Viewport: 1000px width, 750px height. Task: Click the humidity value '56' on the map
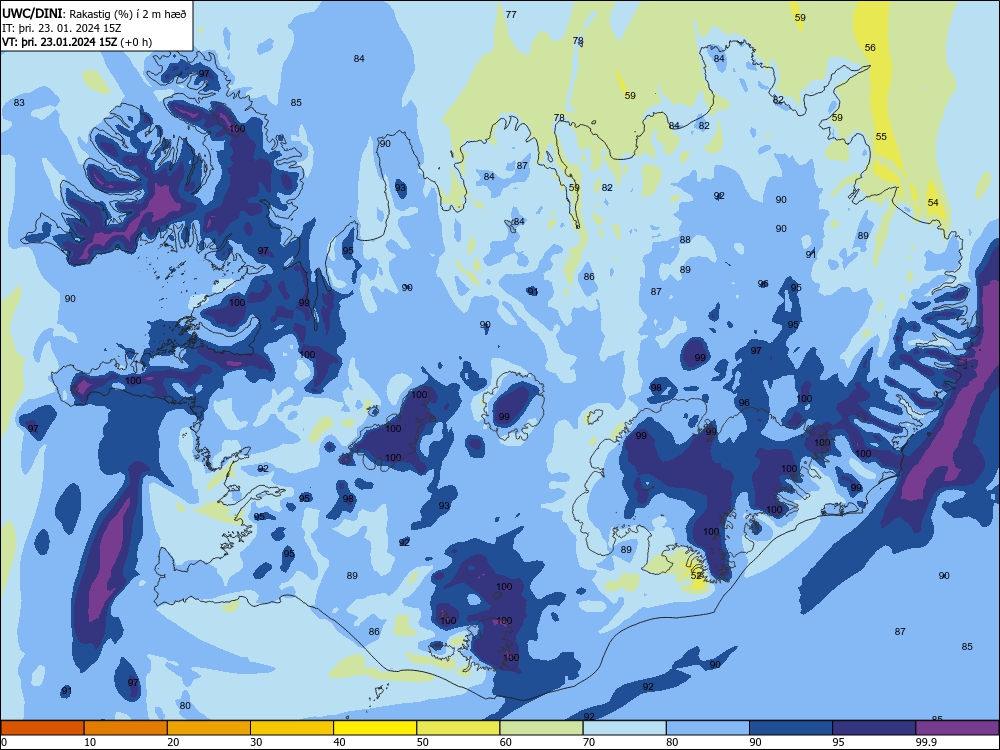(x=870, y=48)
